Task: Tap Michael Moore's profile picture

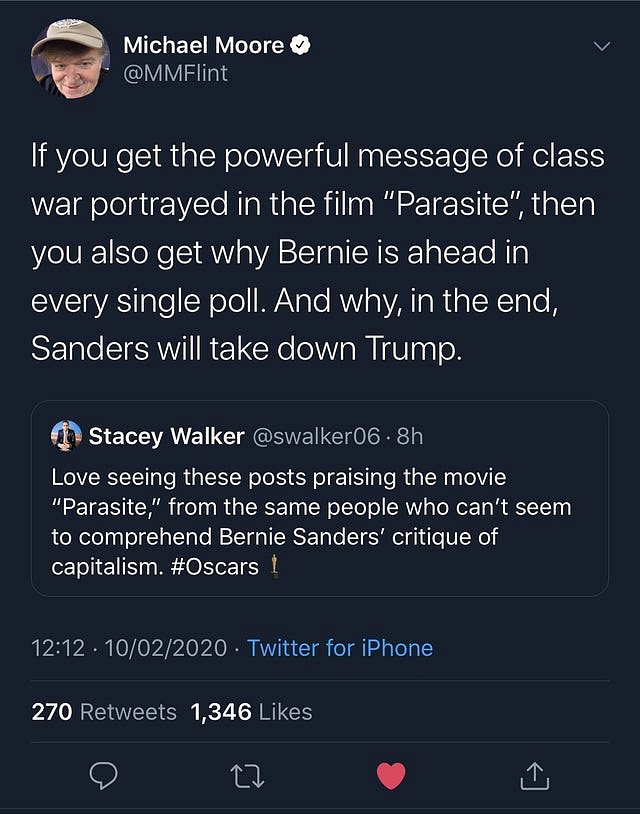Action: click(x=70, y=61)
